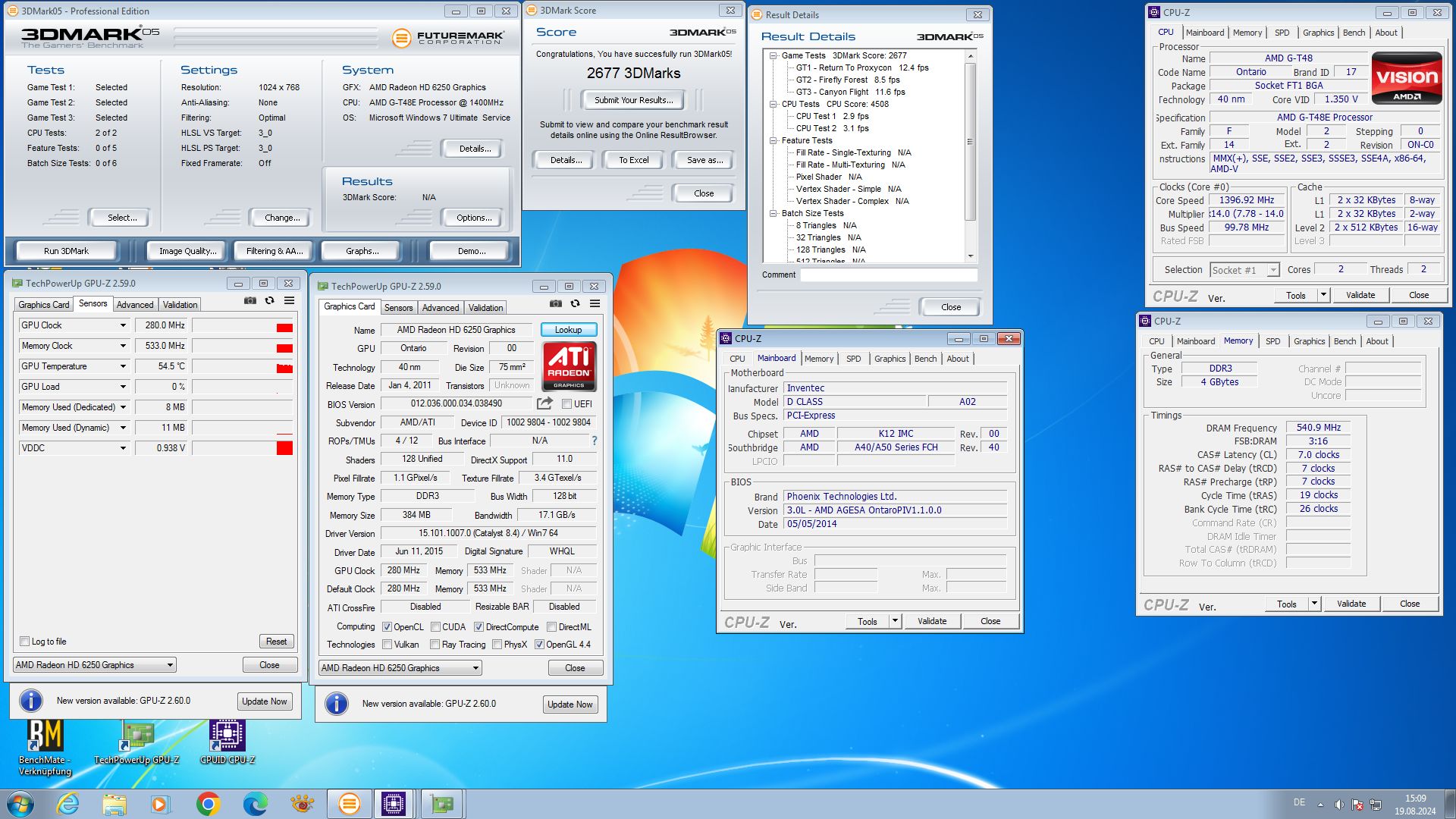Click the clock showing 15:09 in tray
The width and height of the screenshot is (1456, 819).
point(1415,799)
